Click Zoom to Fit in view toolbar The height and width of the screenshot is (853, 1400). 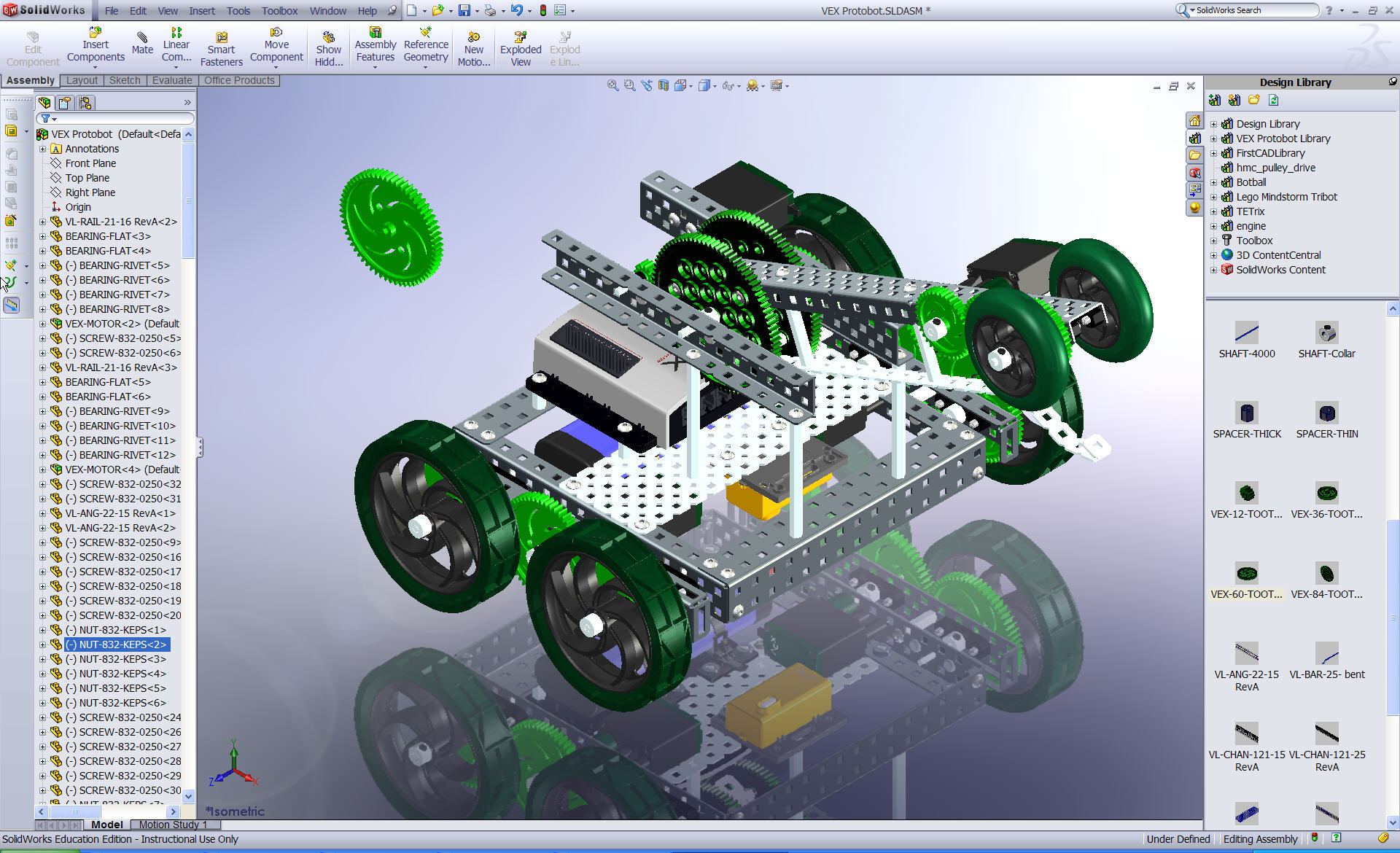612,86
